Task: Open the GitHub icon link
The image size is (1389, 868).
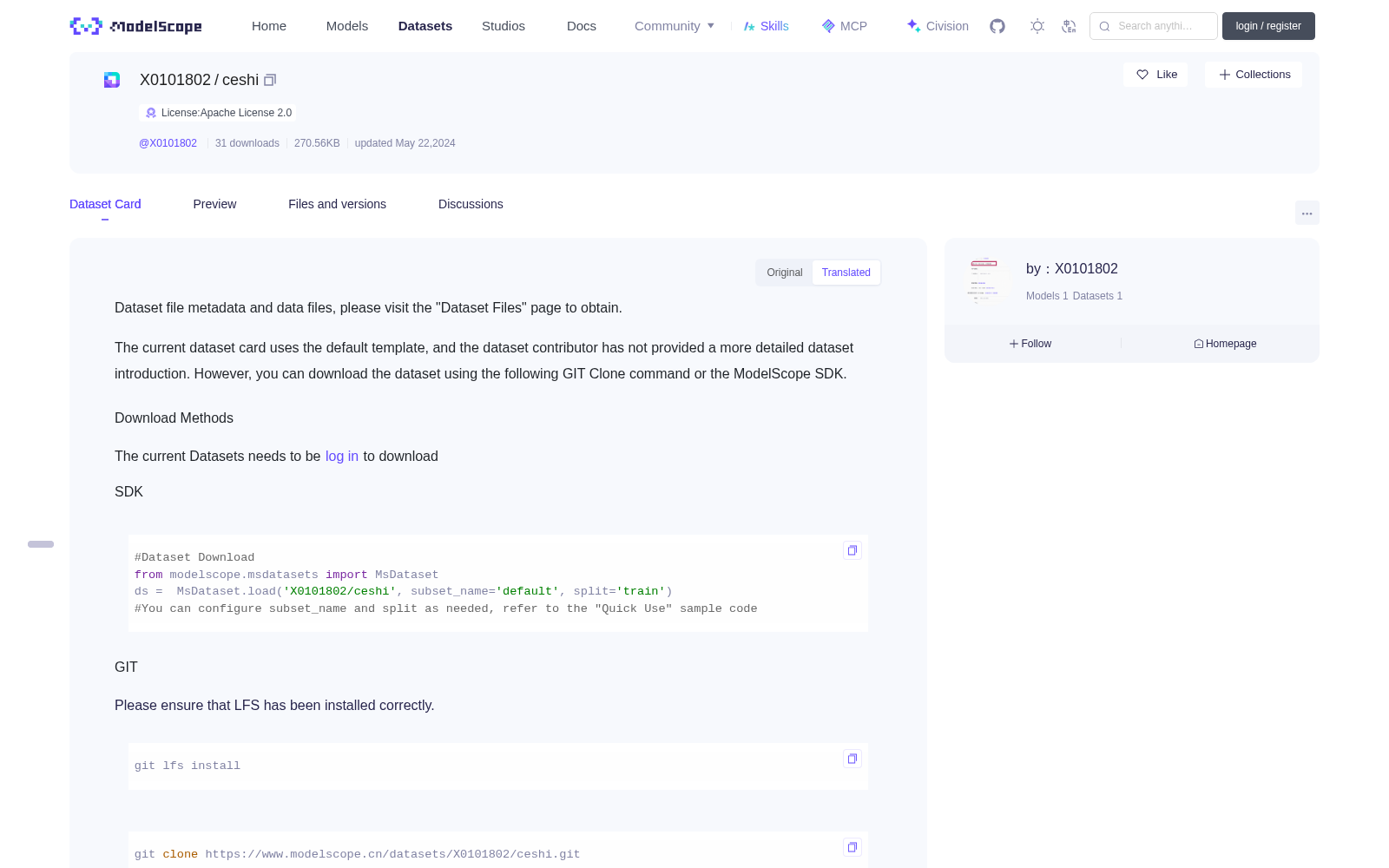Action: [997, 26]
